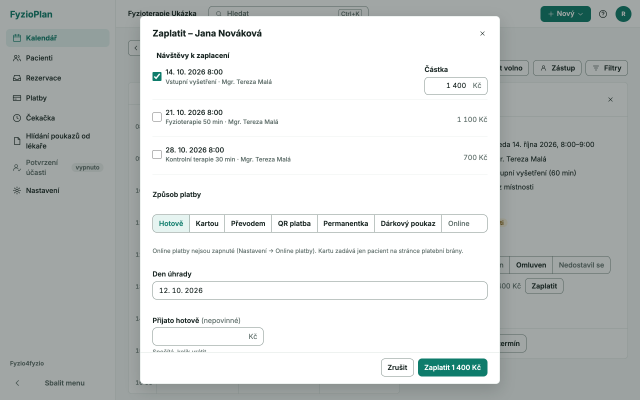The image size is (640, 400).
Task: Click the 700 Kč amount text
Action: click(x=475, y=158)
